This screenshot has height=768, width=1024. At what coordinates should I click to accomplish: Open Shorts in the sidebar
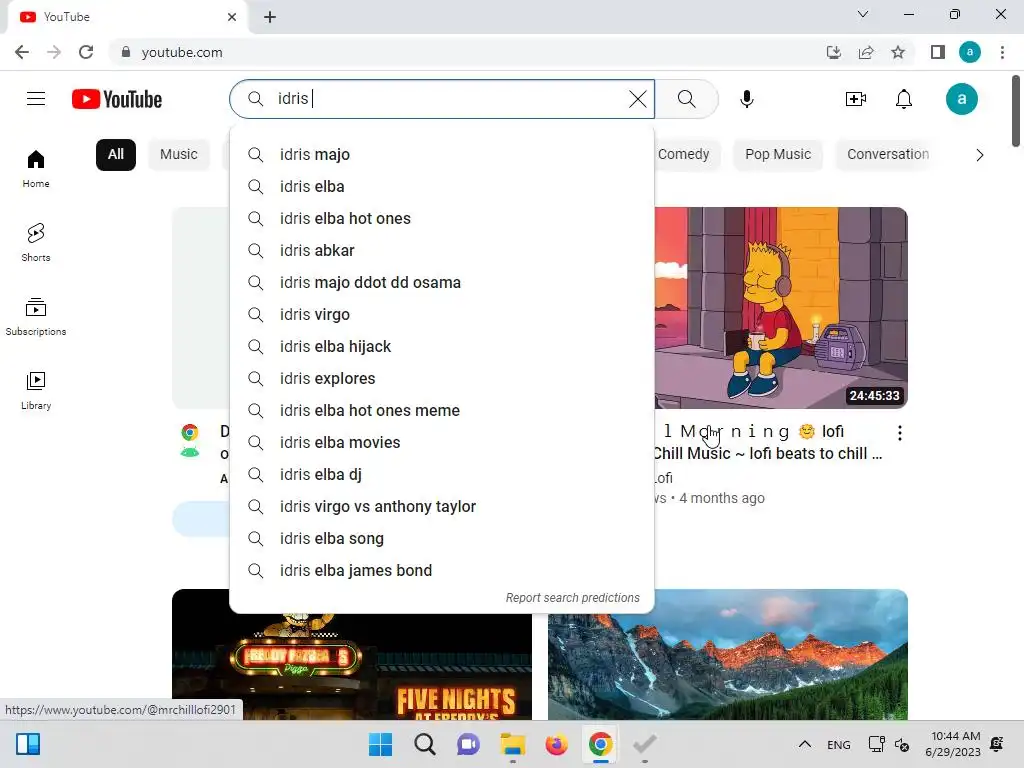point(36,243)
